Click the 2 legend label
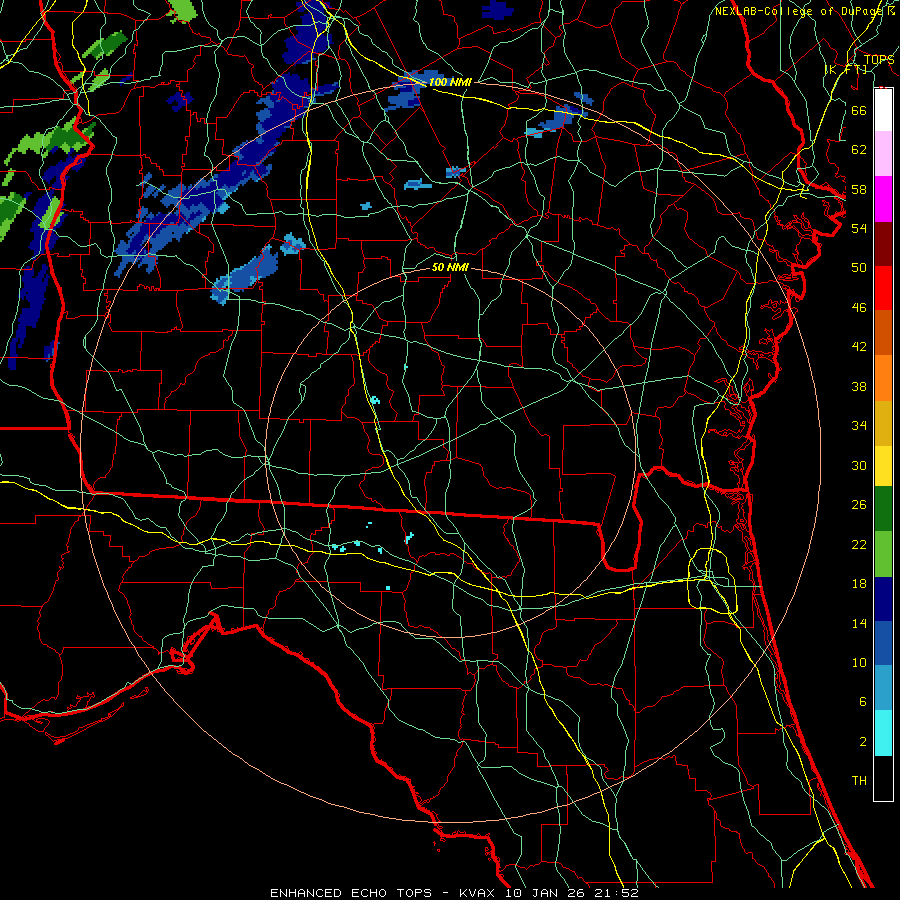 pyautogui.click(x=862, y=742)
